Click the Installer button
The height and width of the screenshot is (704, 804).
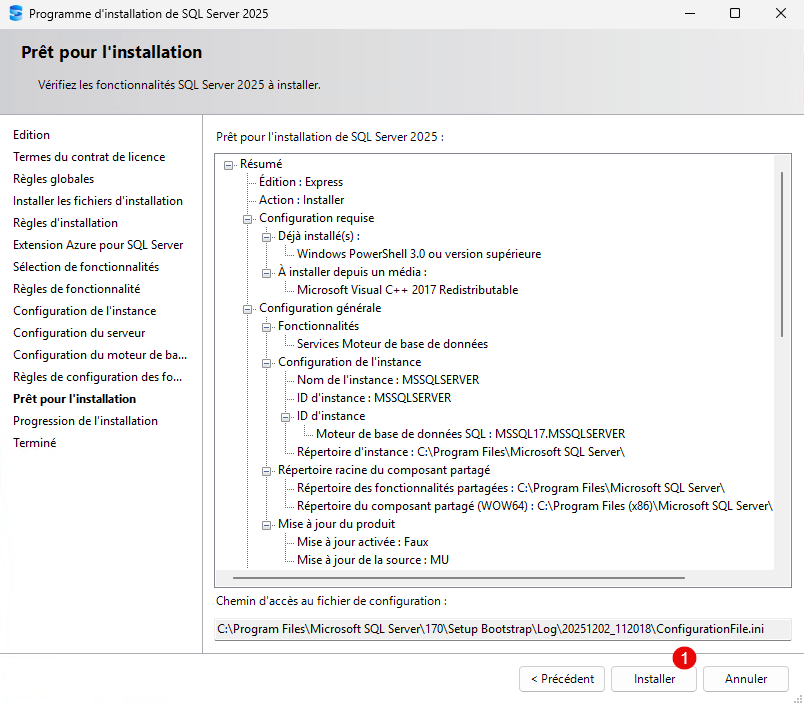(654, 679)
